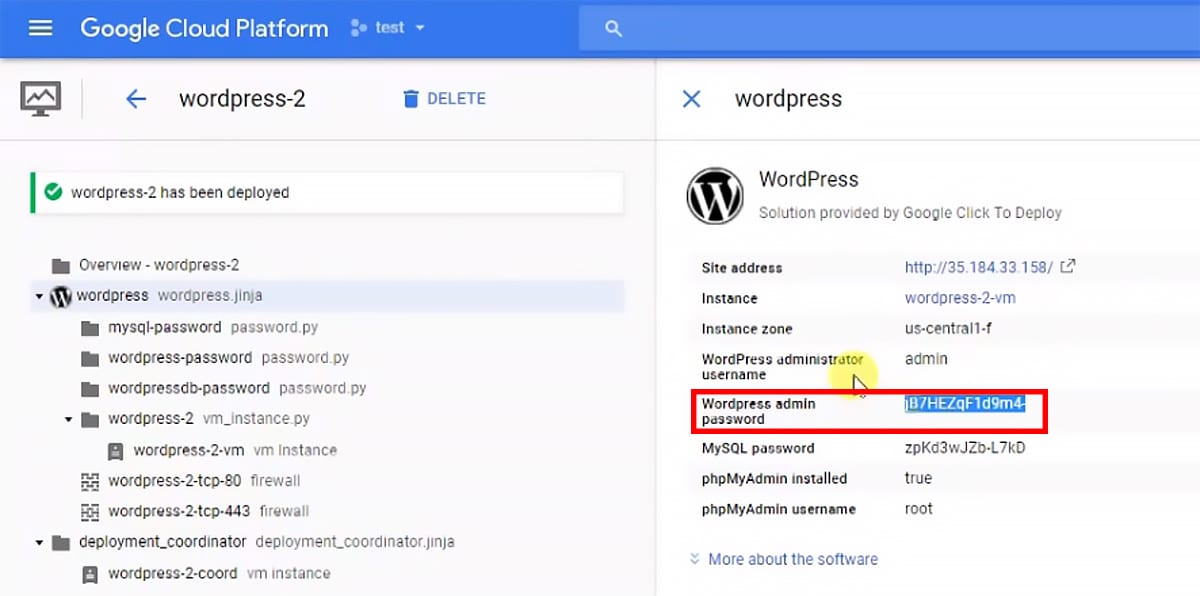Screen dimensions: 1200x596
Task: Open the wordpress-2-vm instance link
Action: point(960,298)
